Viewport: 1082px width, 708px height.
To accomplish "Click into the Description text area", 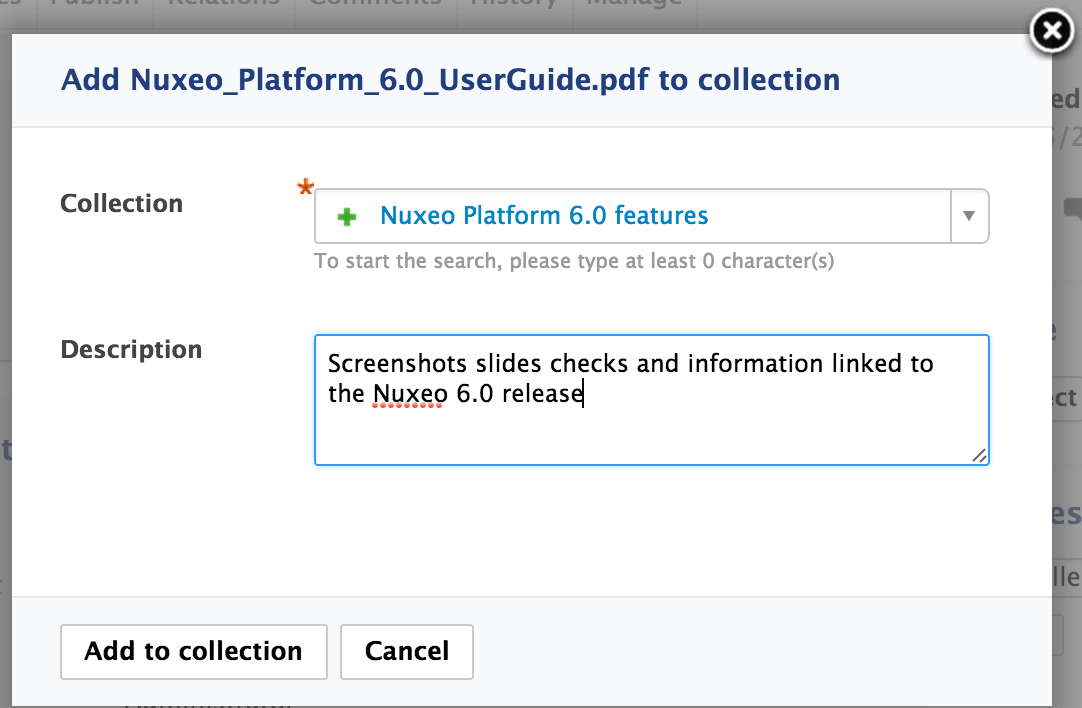I will pyautogui.click(x=651, y=400).
